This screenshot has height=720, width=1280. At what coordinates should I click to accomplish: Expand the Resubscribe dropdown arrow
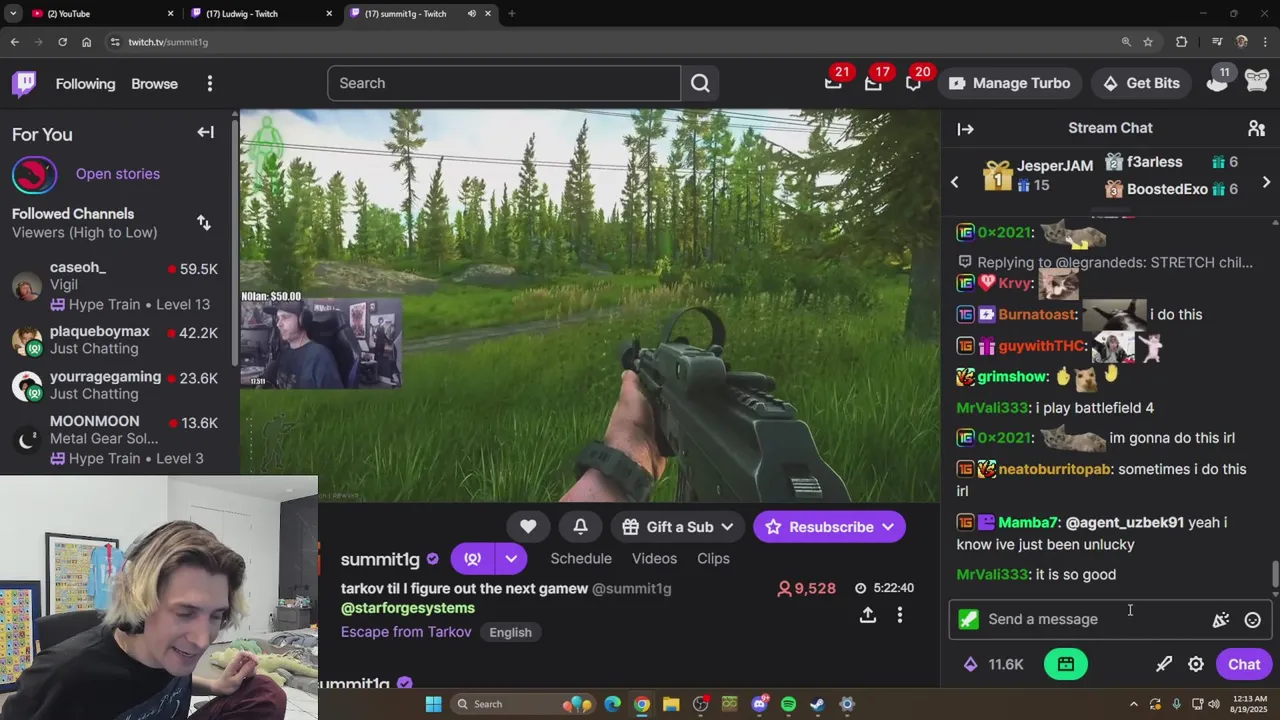(888, 527)
